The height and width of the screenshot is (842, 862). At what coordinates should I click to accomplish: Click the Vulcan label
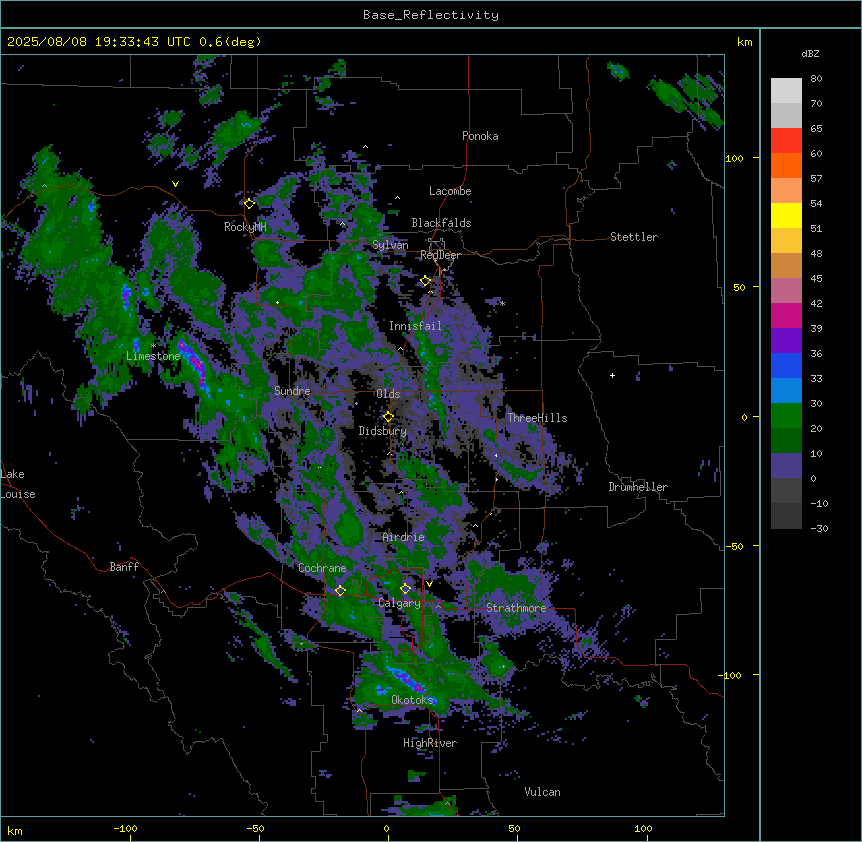pyautogui.click(x=542, y=792)
